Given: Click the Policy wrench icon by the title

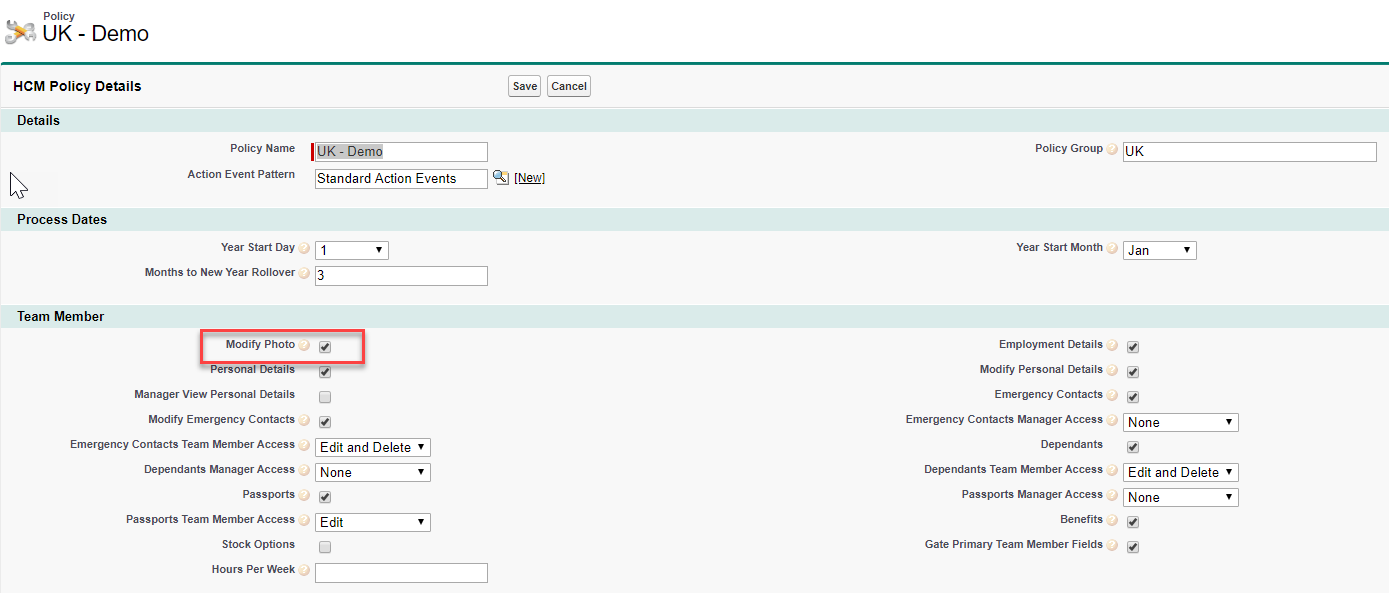Looking at the screenshot, I should pos(20,32).
